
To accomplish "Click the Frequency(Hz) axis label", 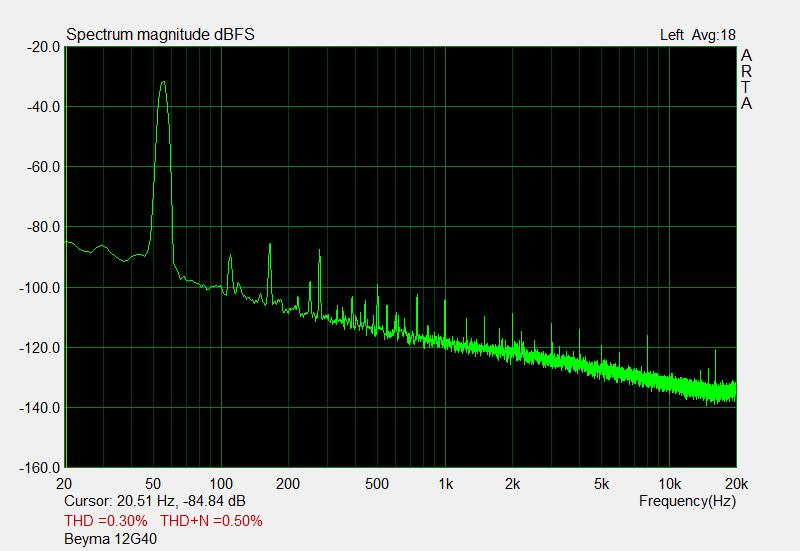I will 686,500.
